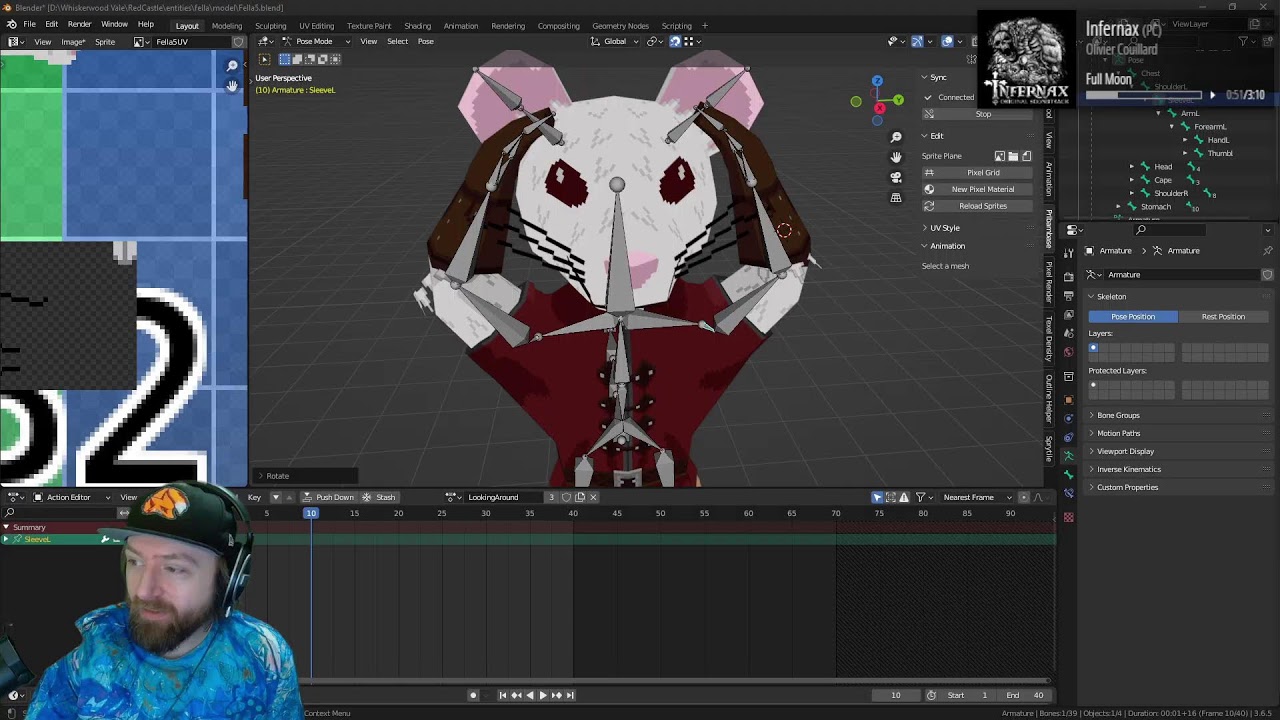The image size is (1280, 720).
Task: Toggle Only Show Selected in the Action Editor
Action: tap(877, 497)
